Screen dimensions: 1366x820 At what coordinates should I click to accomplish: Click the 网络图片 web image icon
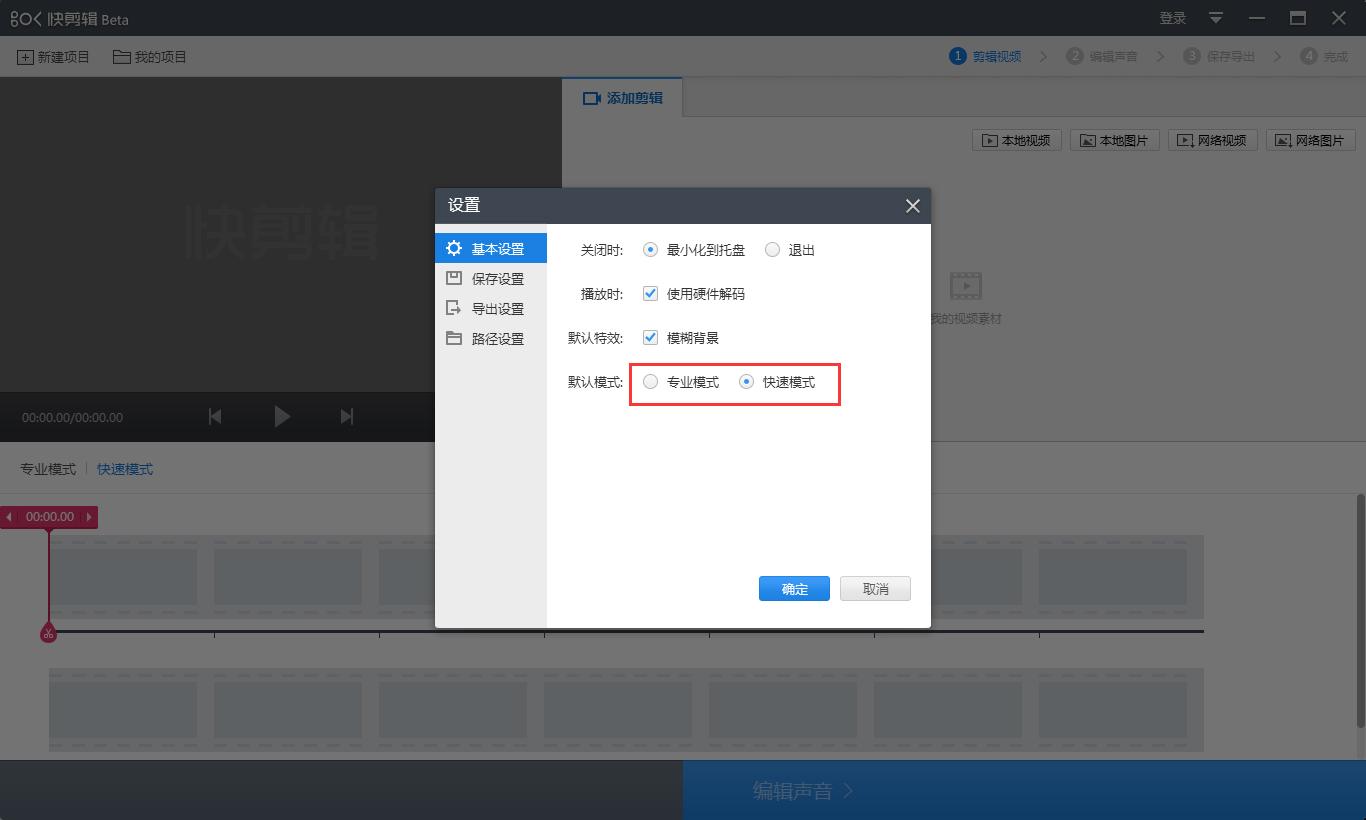coord(1310,140)
